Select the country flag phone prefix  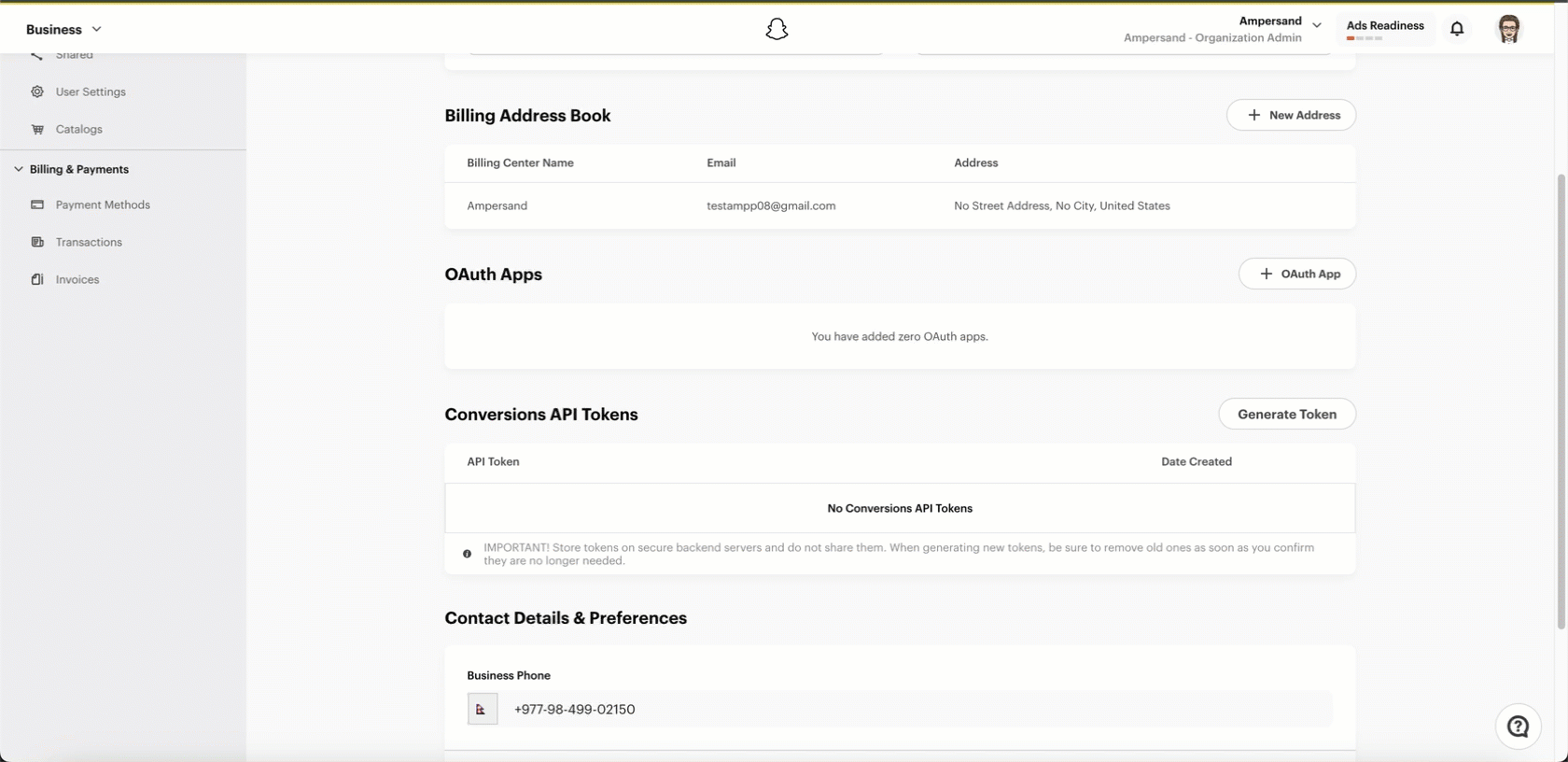point(483,709)
